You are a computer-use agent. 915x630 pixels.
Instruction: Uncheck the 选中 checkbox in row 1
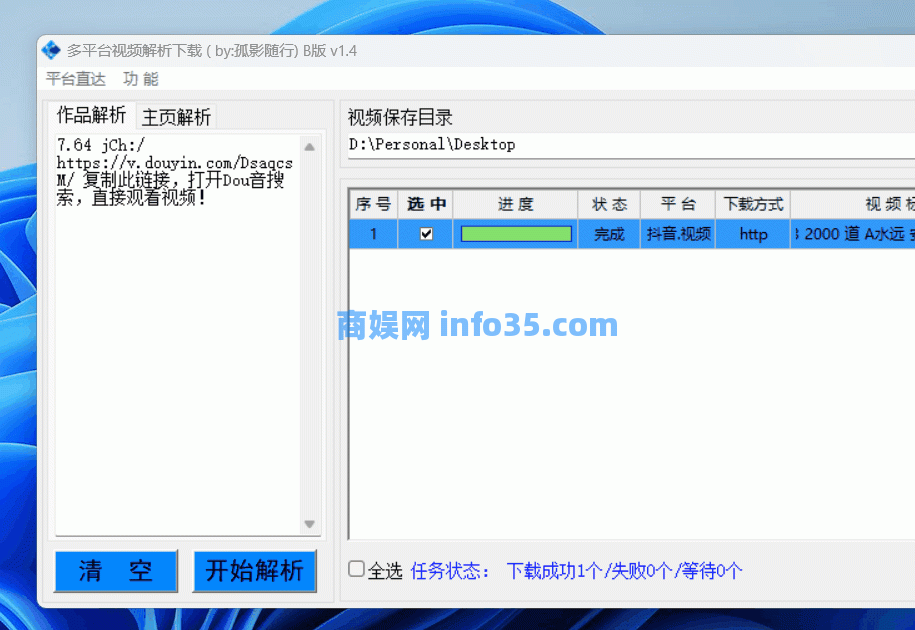click(425, 233)
